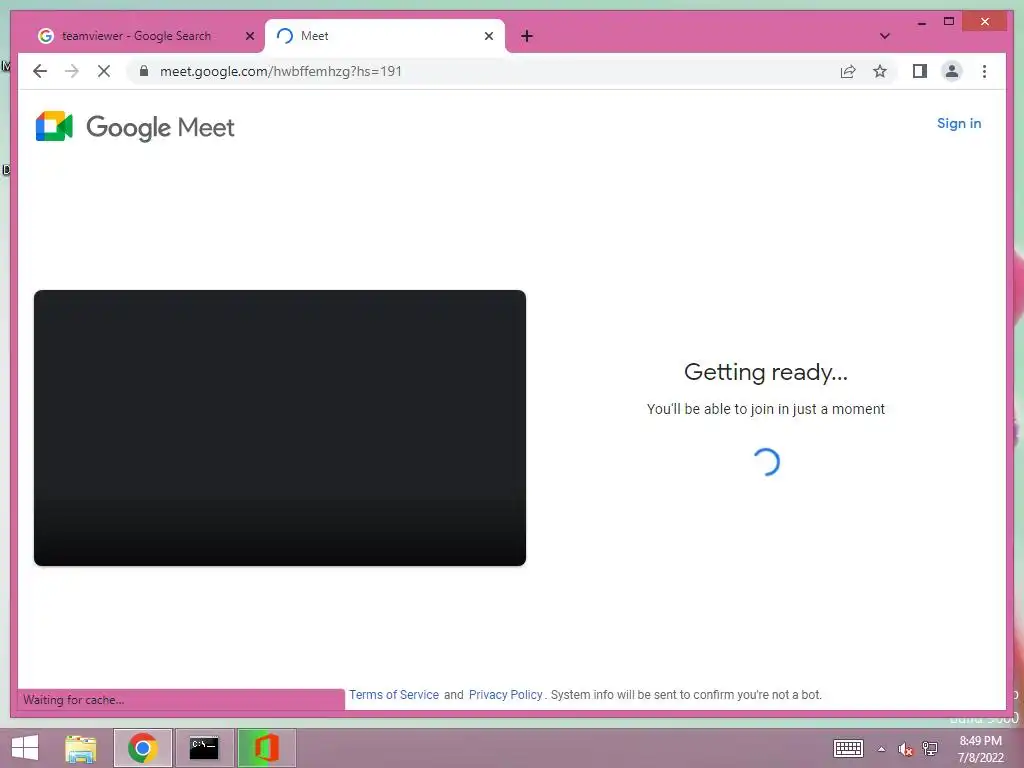Click the Sign in link
1024x768 pixels.
tap(959, 123)
